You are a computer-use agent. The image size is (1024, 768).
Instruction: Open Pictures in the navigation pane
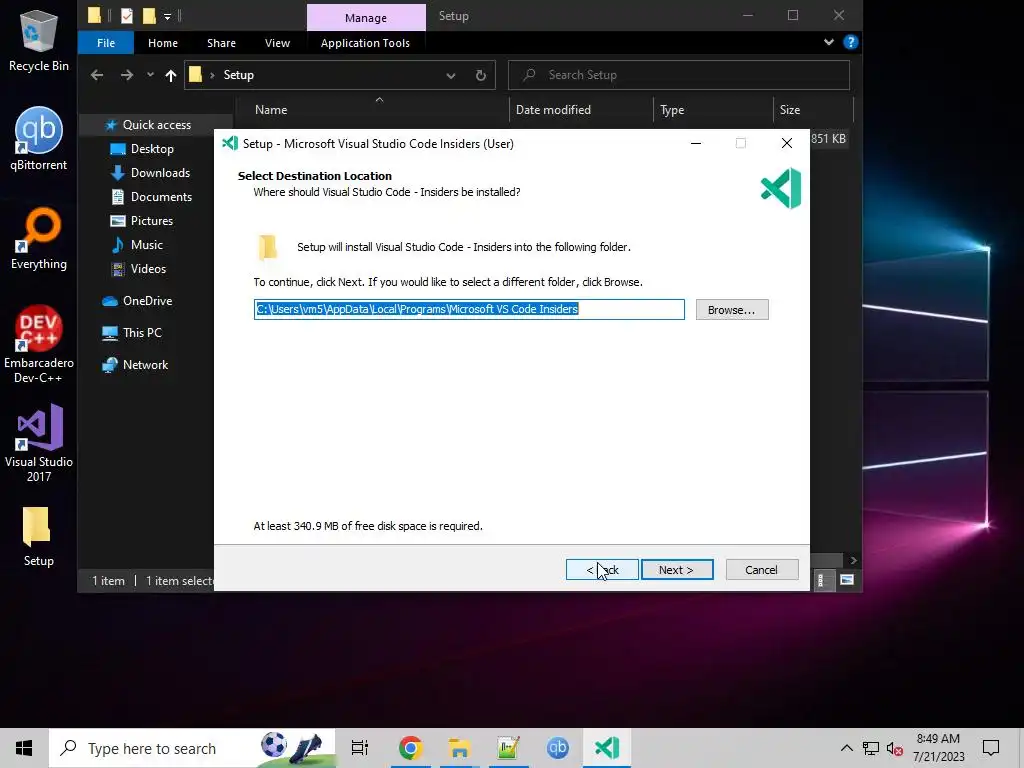[x=152, y=221]
